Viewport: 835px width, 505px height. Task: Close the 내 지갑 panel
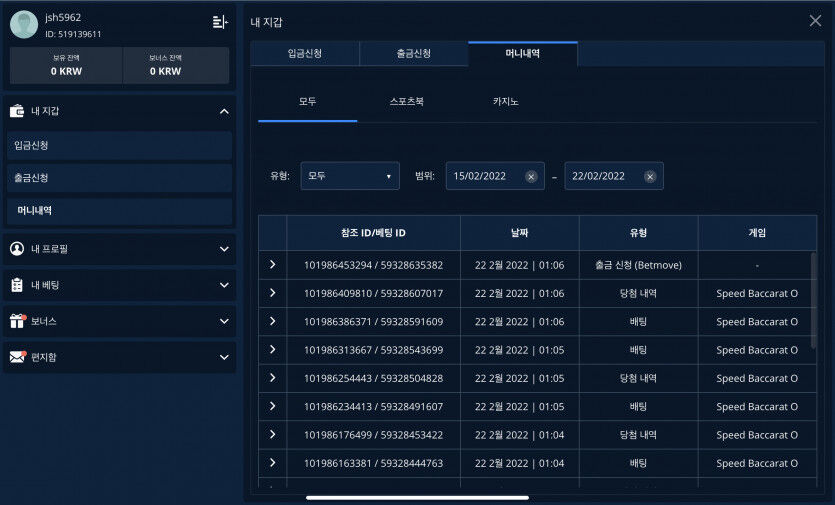pyautogui.click(x=815, y=21)
